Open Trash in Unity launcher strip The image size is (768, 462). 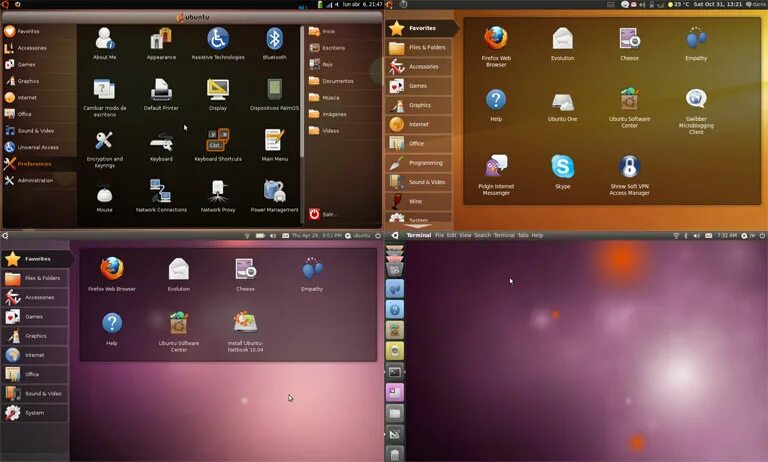(395, 454)
